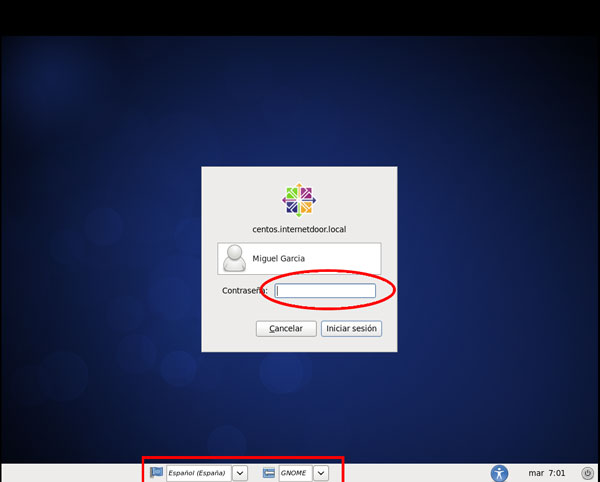Click the Contraseña password field

[325, 291]
